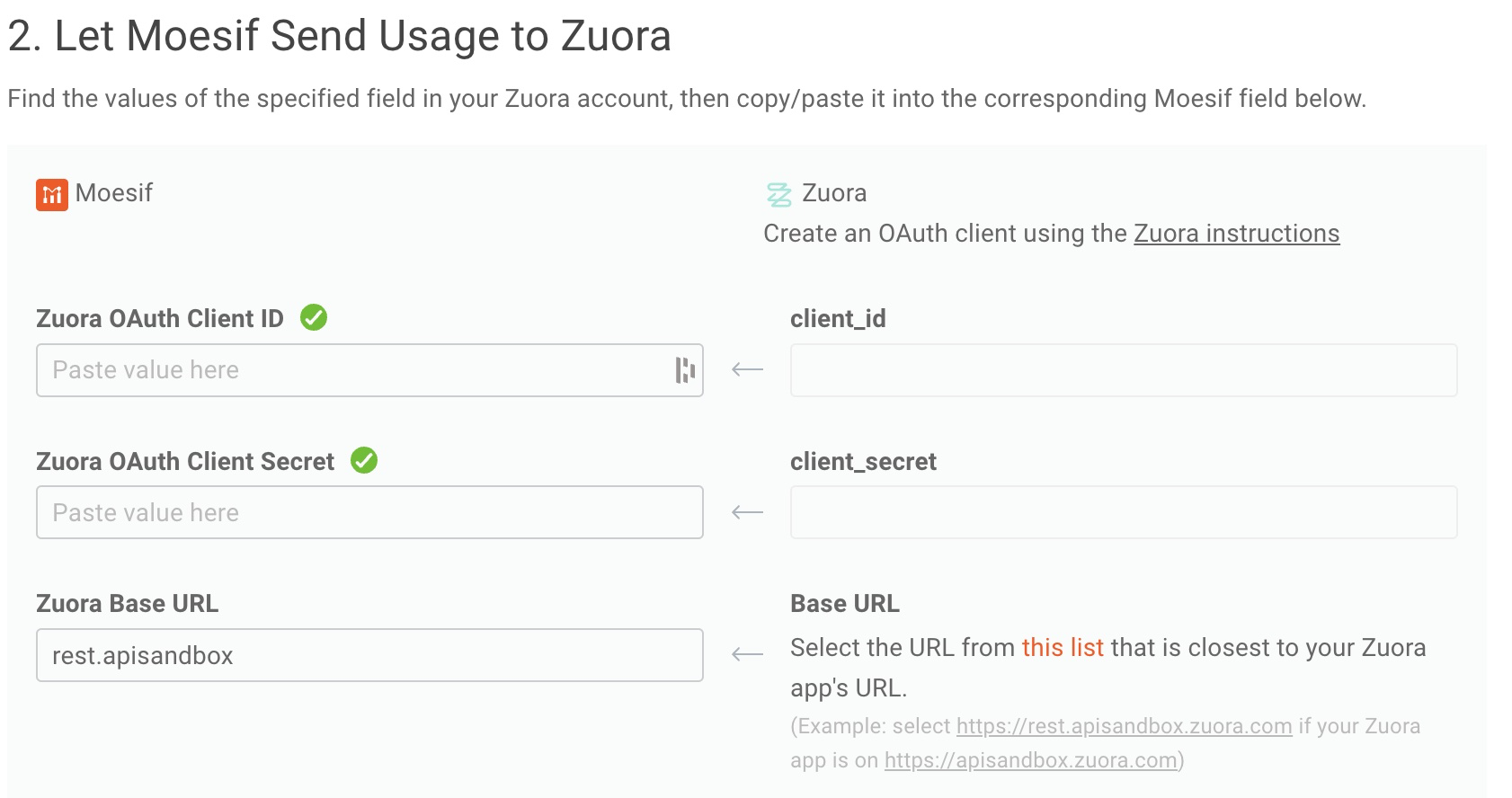1512x798 pixels.
Task: Open the Zuora instructions link
Action: click(1236, 234)
